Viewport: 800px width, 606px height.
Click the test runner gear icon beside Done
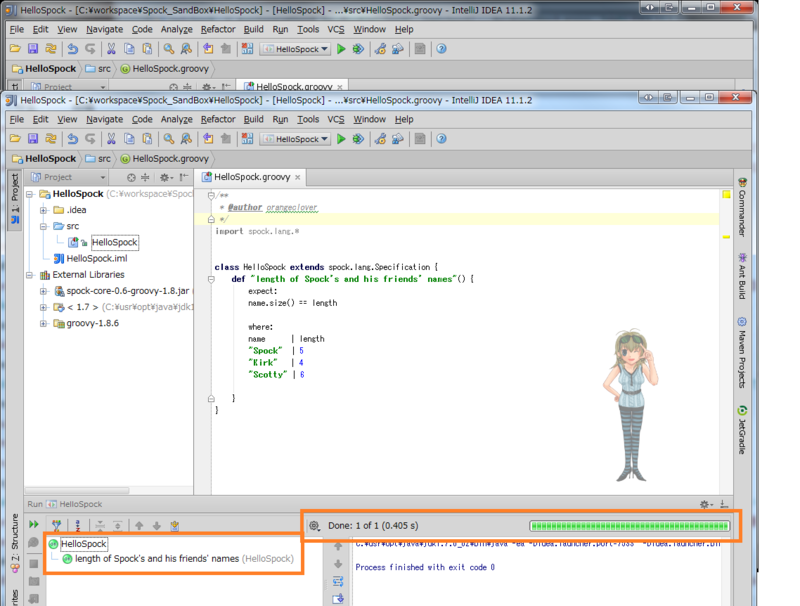(314, 525)
